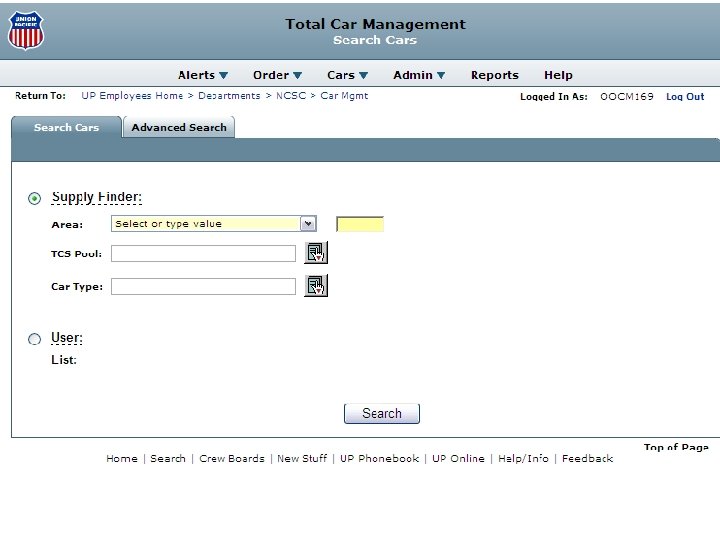
Task: Go to UP Employees Home breadcrumb
Action: click(x=132, y=96)
